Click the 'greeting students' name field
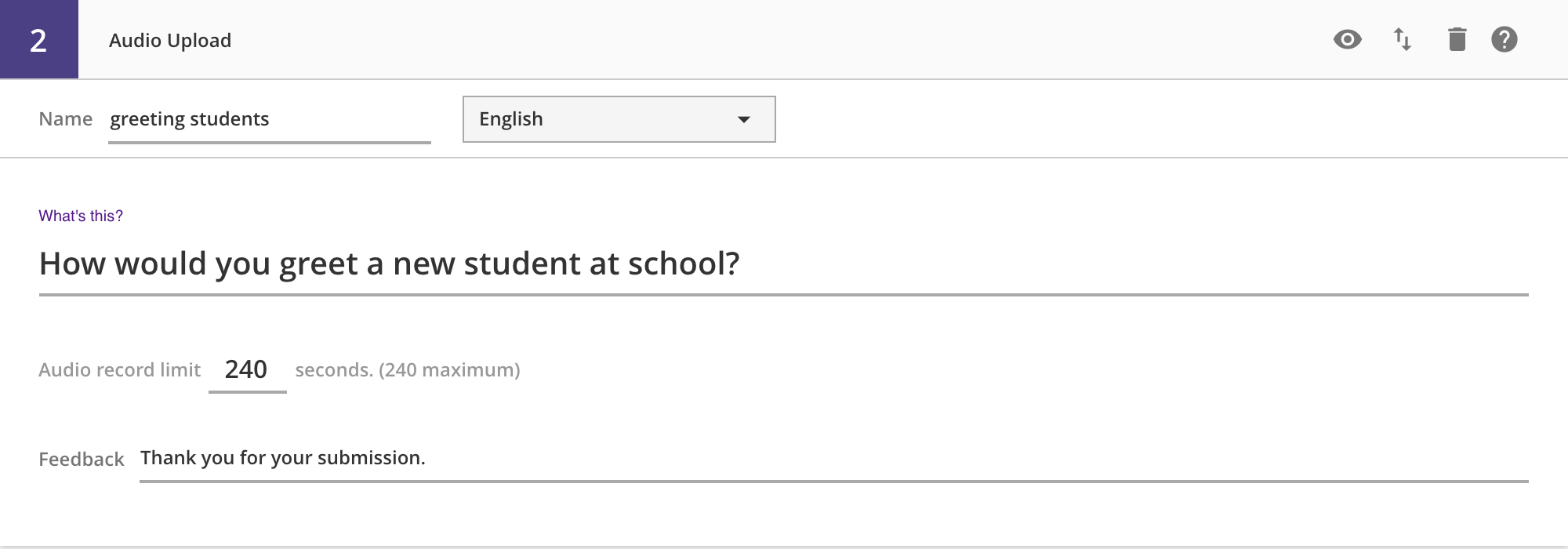The width and height of the screenshot is (1568, 549). pyautogui.click(x=269, y=119)
